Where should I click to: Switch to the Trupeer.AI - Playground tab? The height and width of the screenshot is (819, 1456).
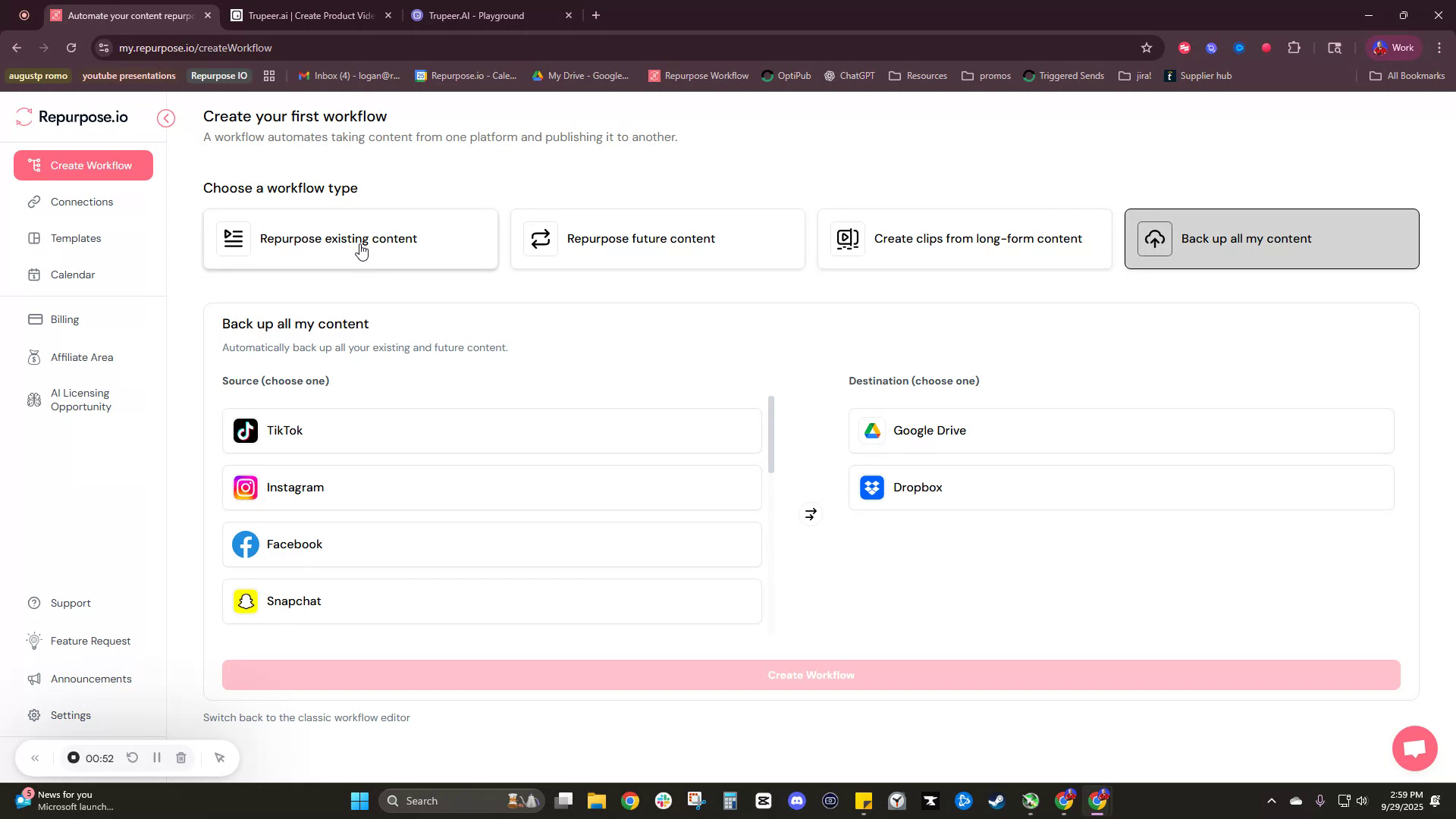[x=485, y=15]
